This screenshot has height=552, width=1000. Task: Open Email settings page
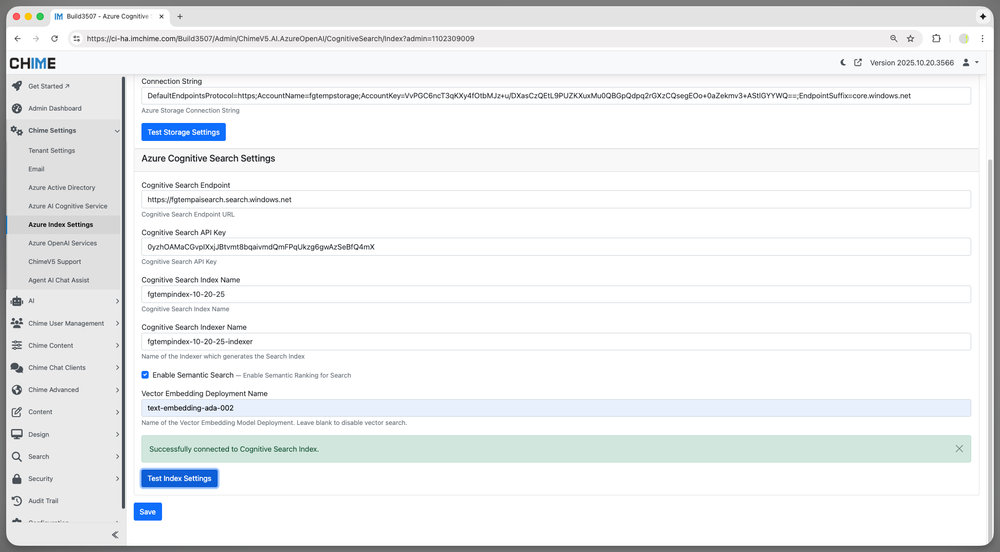coord(36,169)
